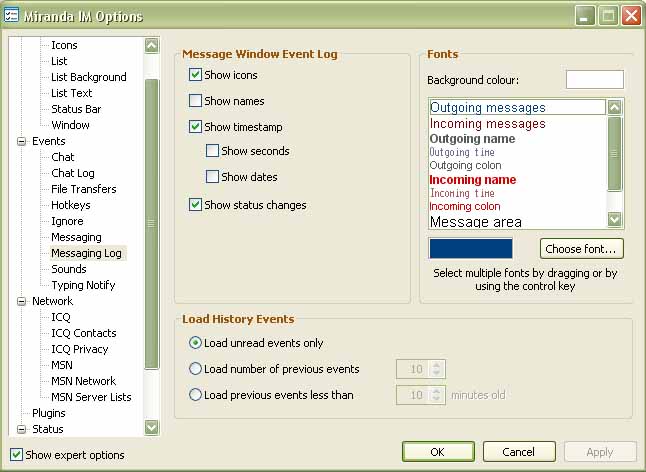The image size is (646, 472).
Task: Click fonts list scroll down arrow
Action: pos(614,219)
